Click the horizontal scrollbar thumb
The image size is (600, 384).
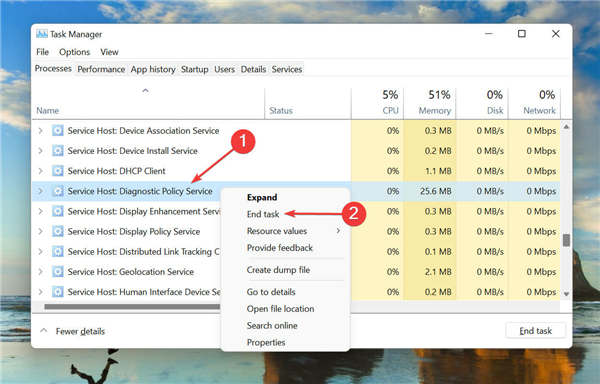(x=132, y=306)
